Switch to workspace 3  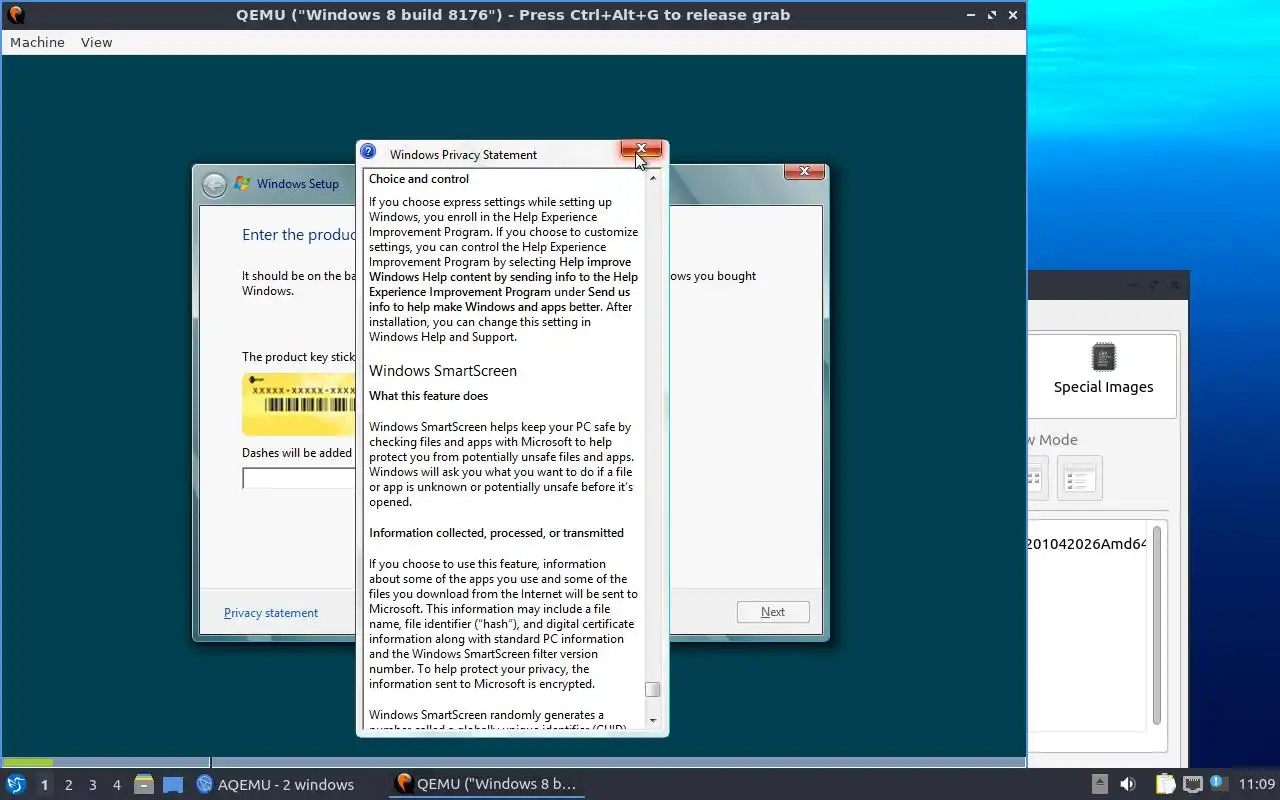pos(93,785)
